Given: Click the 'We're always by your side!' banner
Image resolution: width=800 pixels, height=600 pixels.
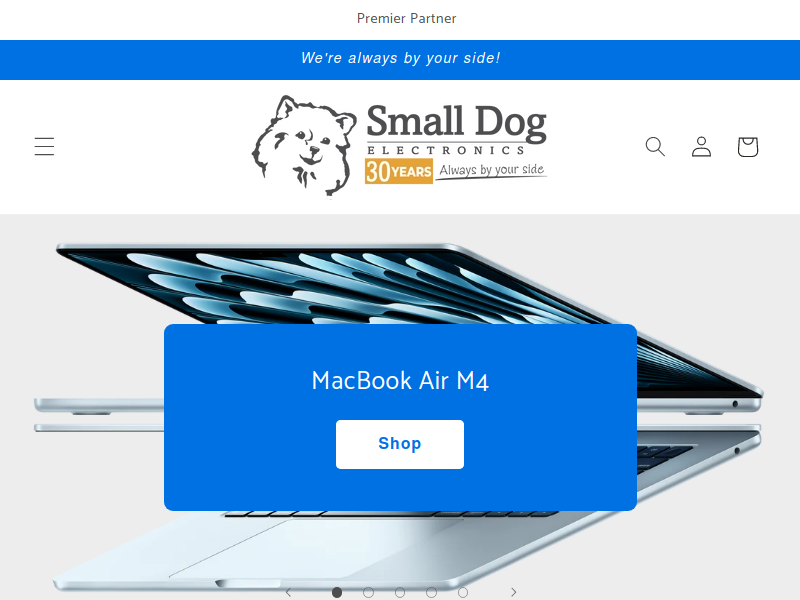Looking at the screenshot, I should (400, 59).
